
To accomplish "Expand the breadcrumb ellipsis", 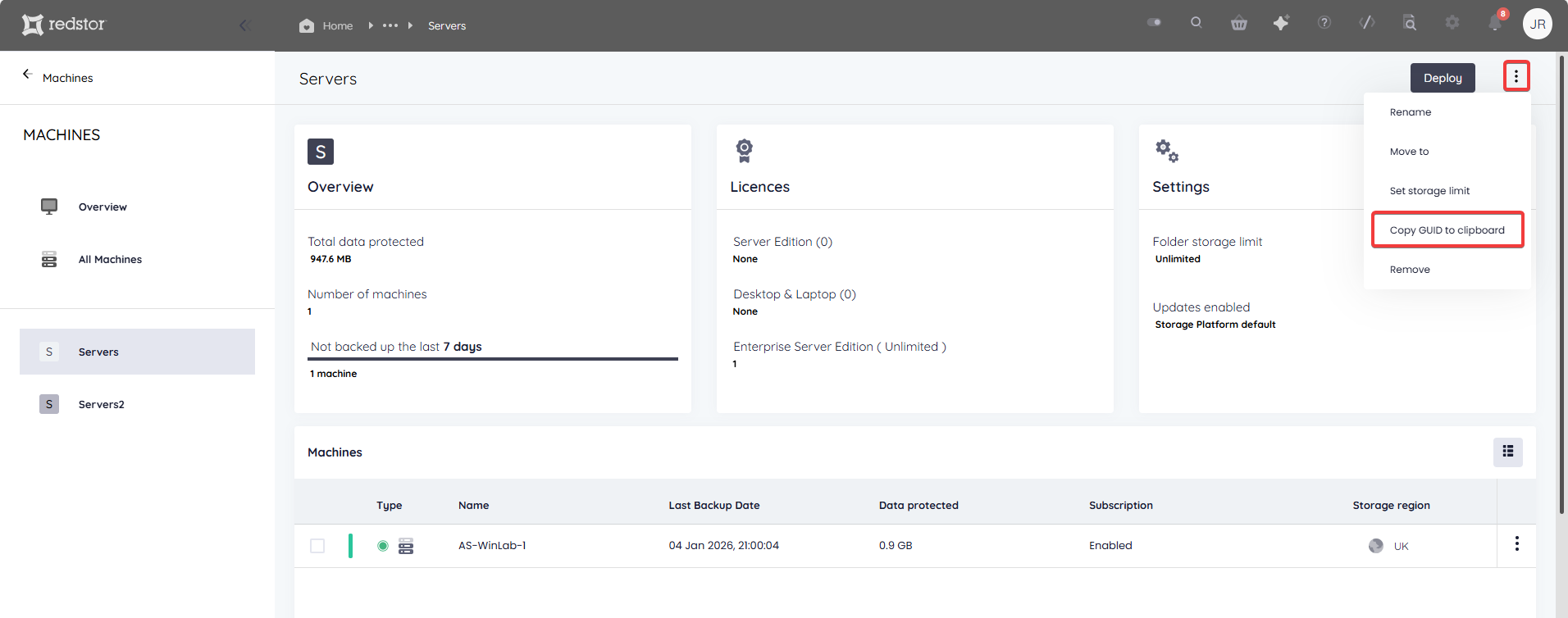I will (x=390, y=25).
